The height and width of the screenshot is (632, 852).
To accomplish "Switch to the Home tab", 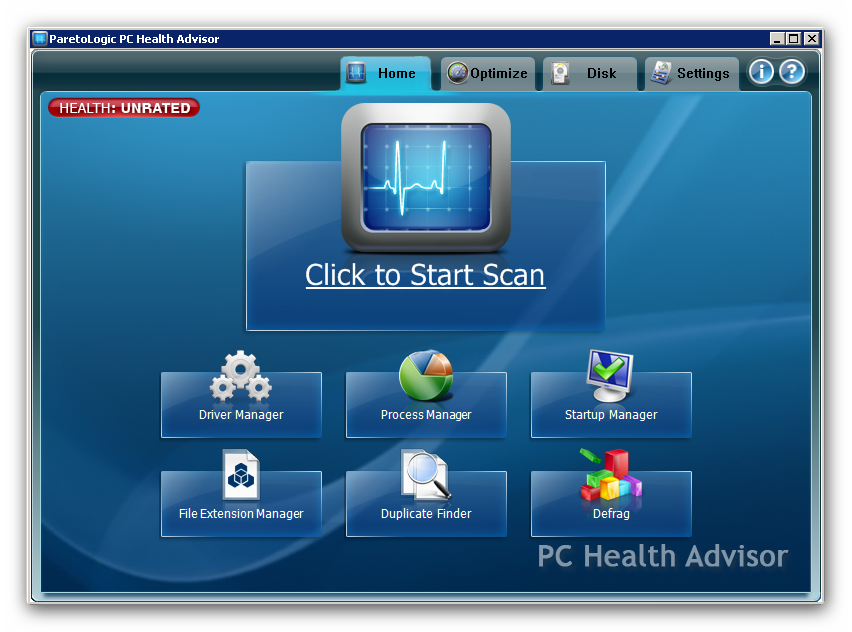I will tap(386, 73).
